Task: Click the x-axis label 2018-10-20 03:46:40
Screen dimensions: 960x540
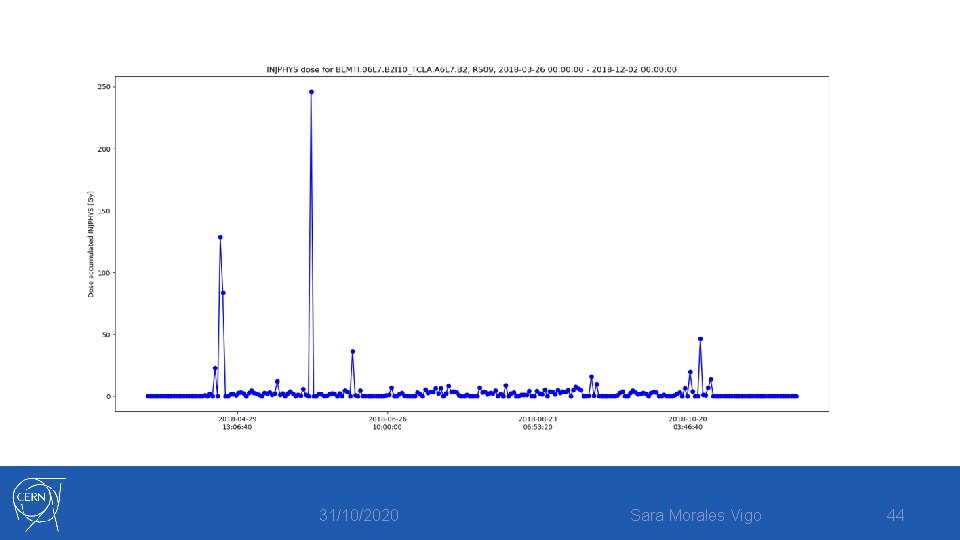Action: [688, 423]
